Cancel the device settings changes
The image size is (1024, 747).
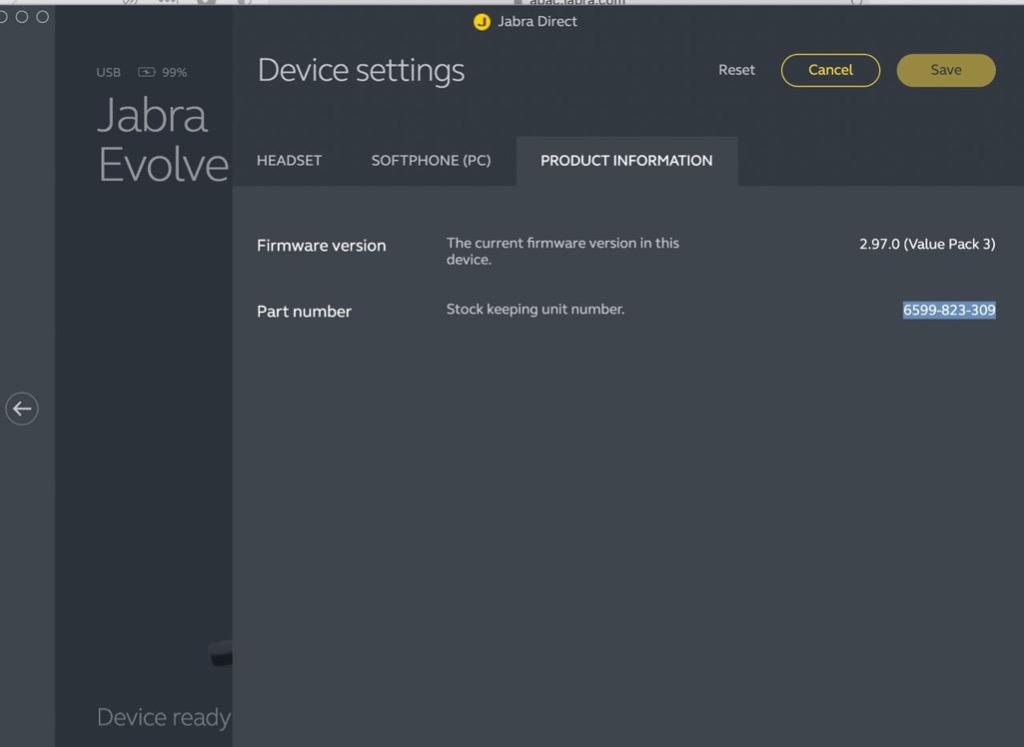pyautogui.click(x=830, y=70)
